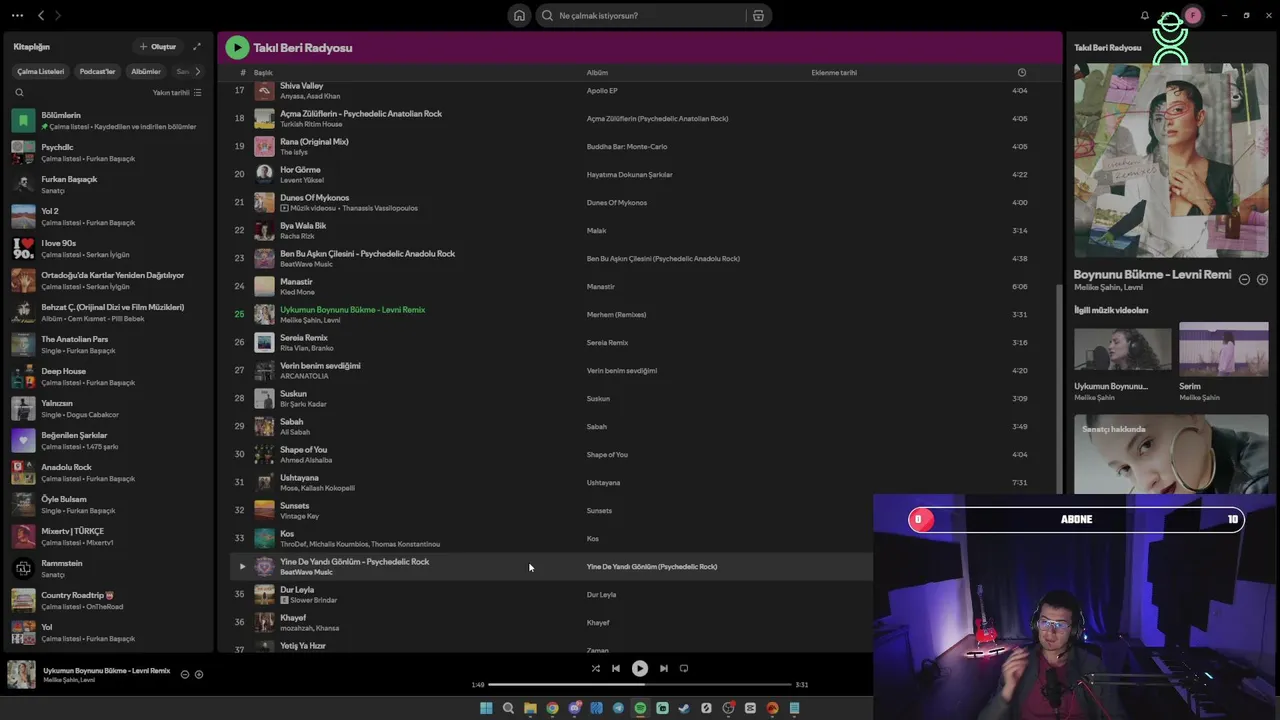Skip to previous track
This screenshot has width=1280, height=720.
(x=616, y=668)
